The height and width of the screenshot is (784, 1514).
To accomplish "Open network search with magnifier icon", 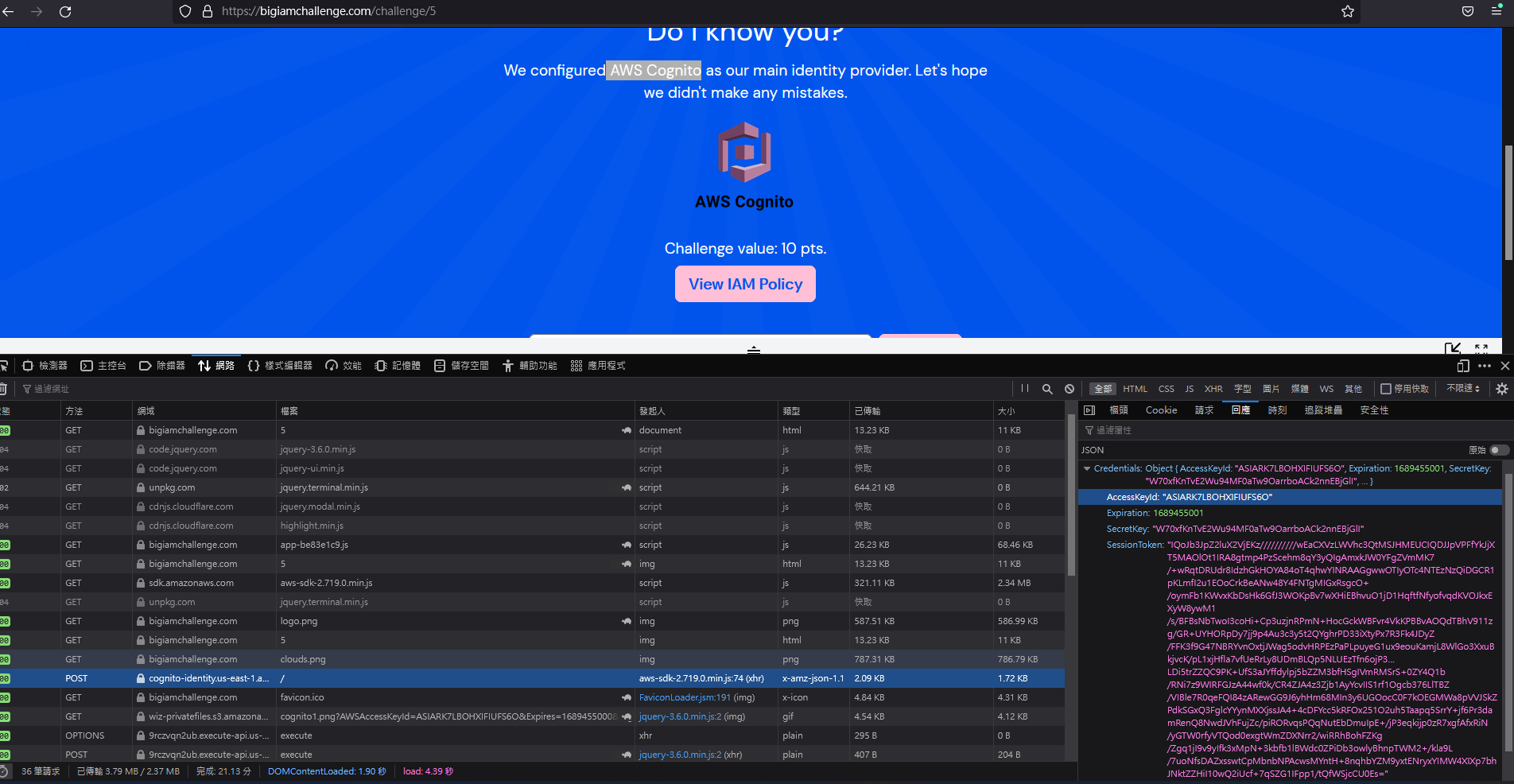I will [1047, 389].
